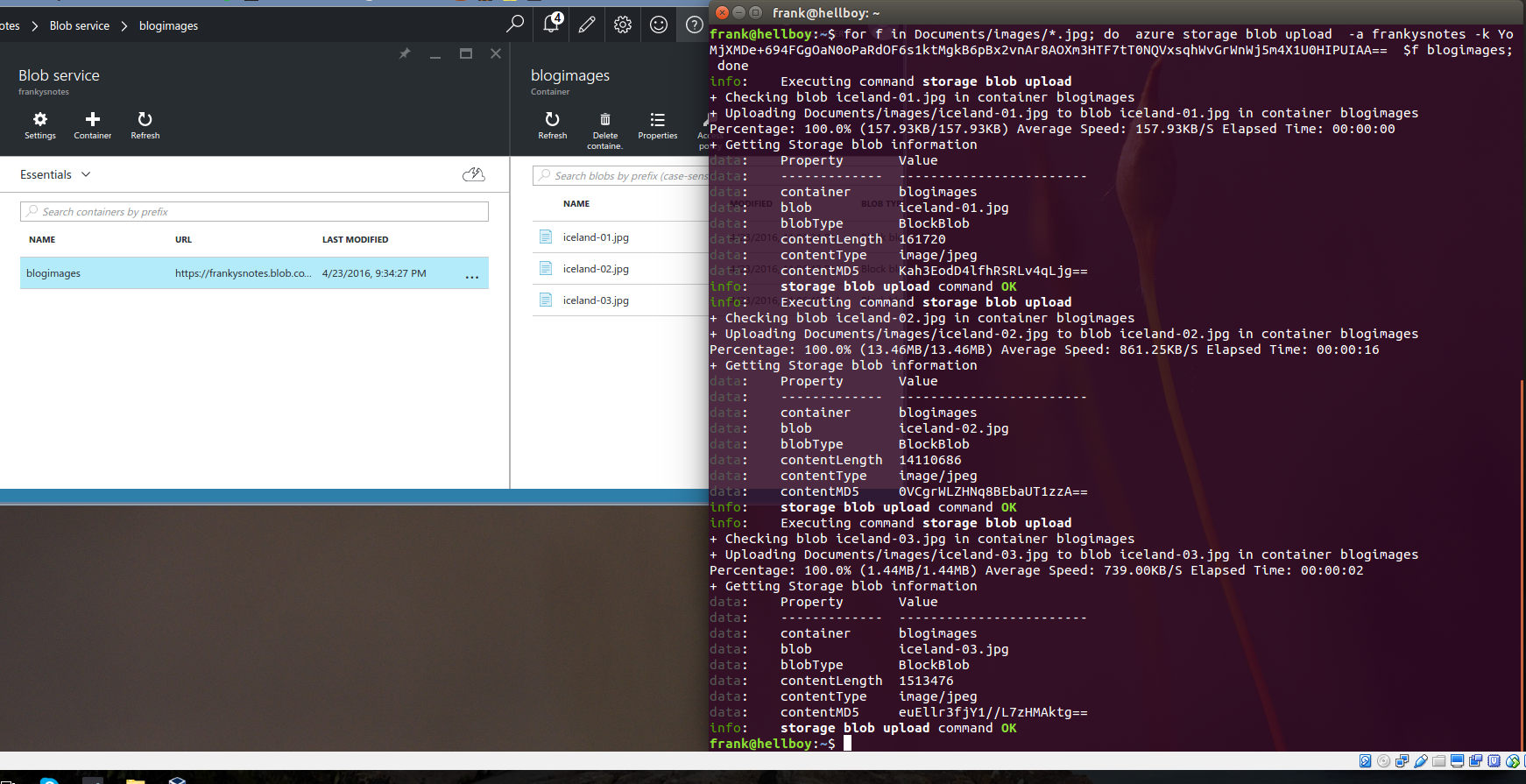Screen dimensions: 1526x784
Task: Collapse the Essentials section chevron
Action: point(86,174)
